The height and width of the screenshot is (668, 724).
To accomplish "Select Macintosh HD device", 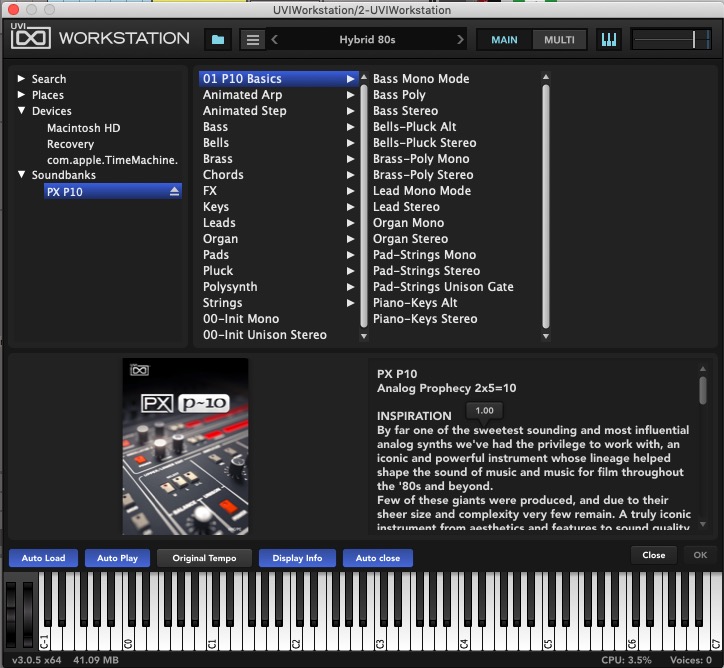I will pyautogui.click(x=84, y=128).
